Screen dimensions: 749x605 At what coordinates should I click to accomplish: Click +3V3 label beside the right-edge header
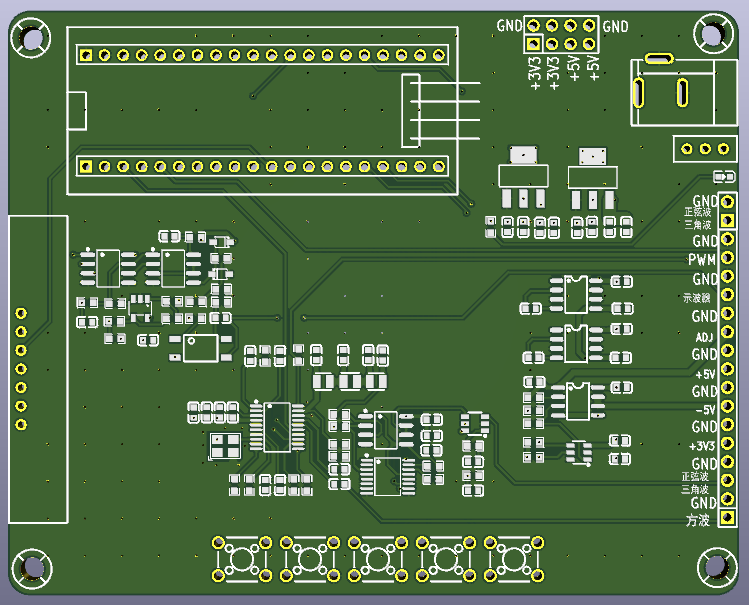(702, 446)
